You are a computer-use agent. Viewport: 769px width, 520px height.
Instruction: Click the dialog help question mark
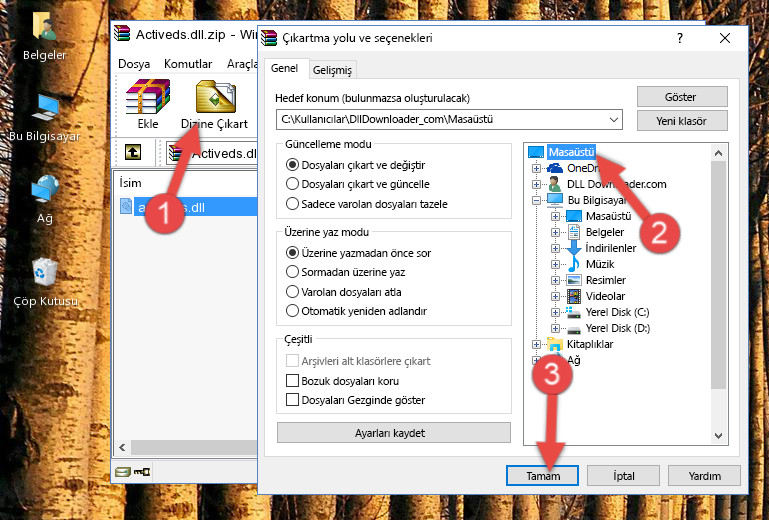(680, 38)
